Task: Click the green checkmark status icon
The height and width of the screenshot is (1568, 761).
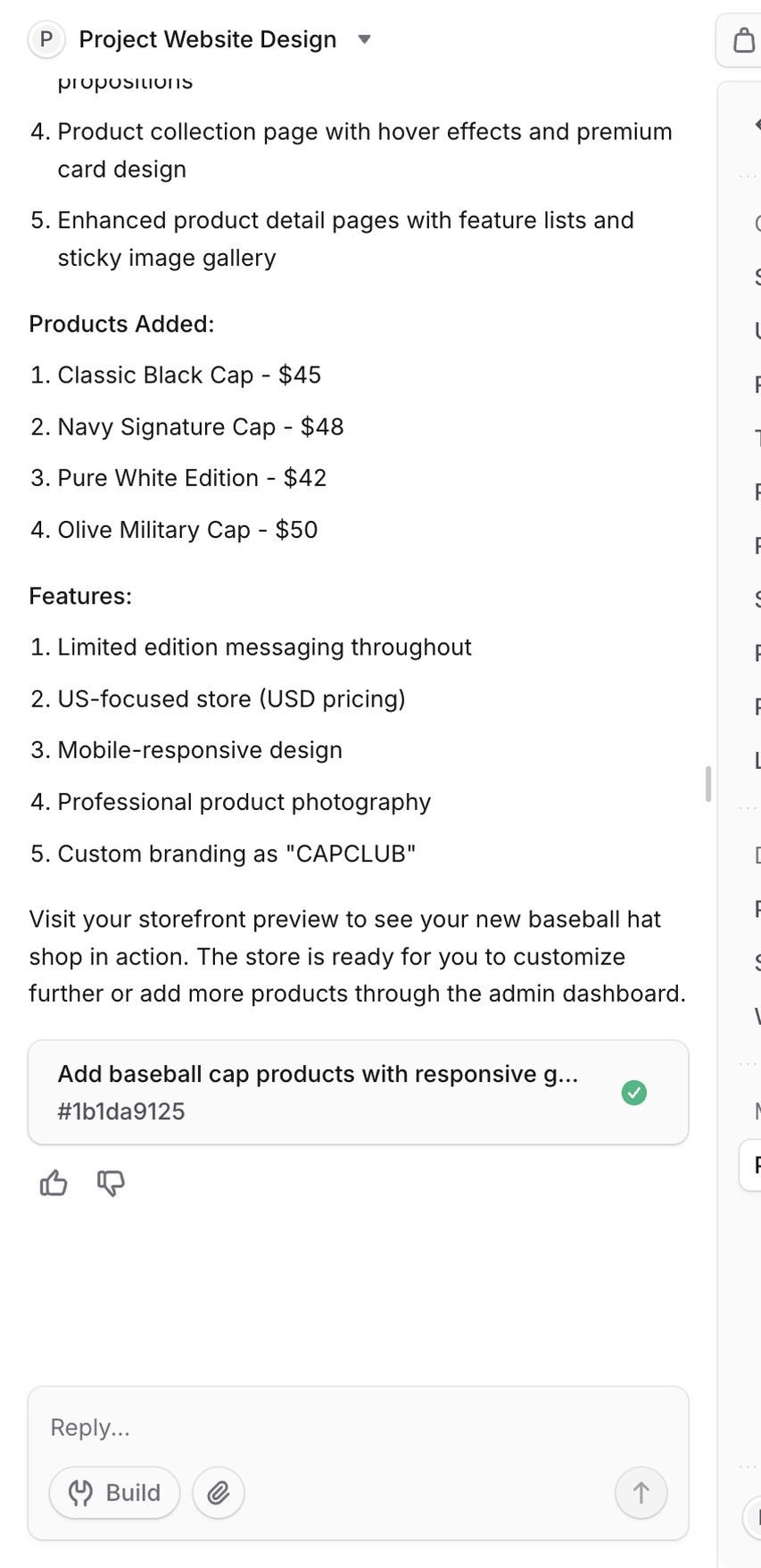Action: pyautogui.click(x=633, y=1093)
